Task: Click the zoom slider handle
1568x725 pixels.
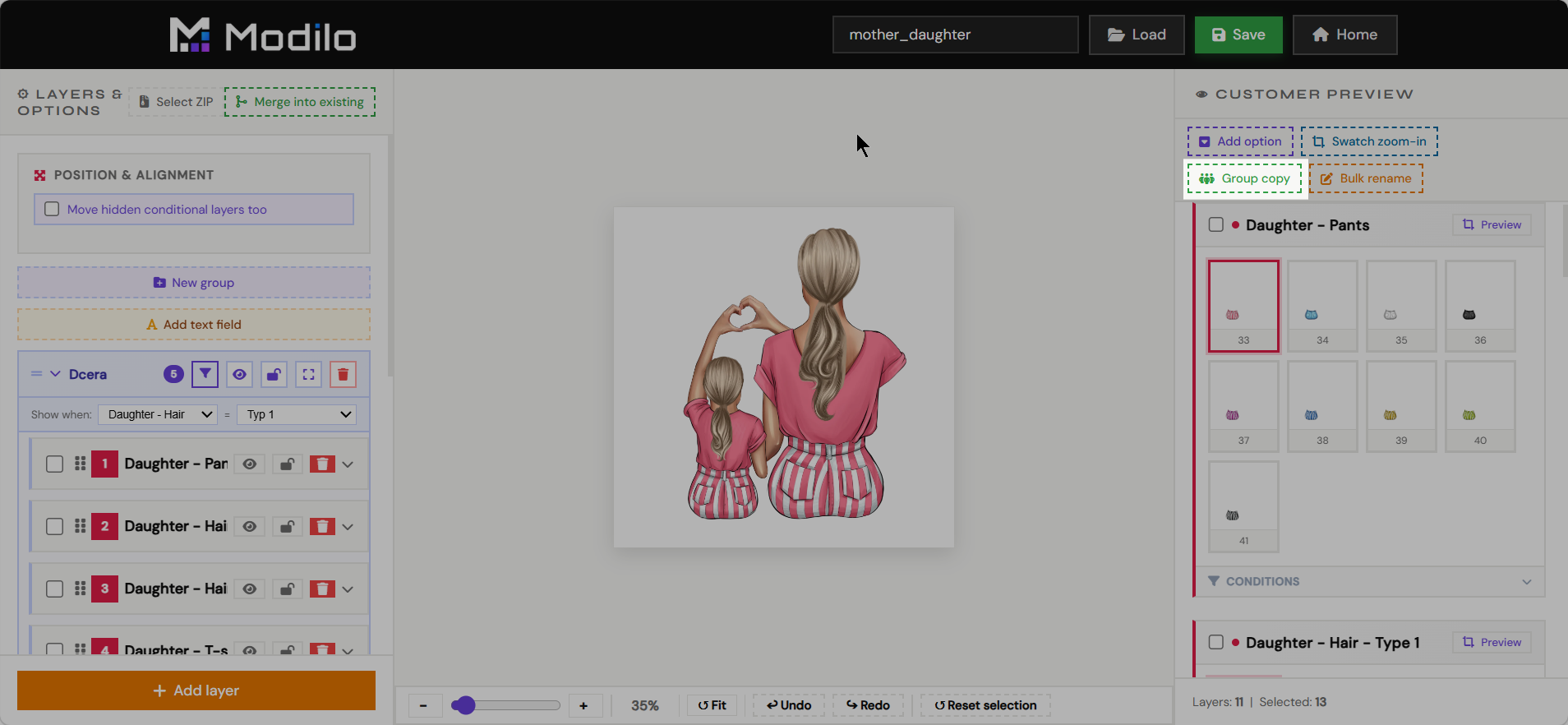Action: pos(464,705)
